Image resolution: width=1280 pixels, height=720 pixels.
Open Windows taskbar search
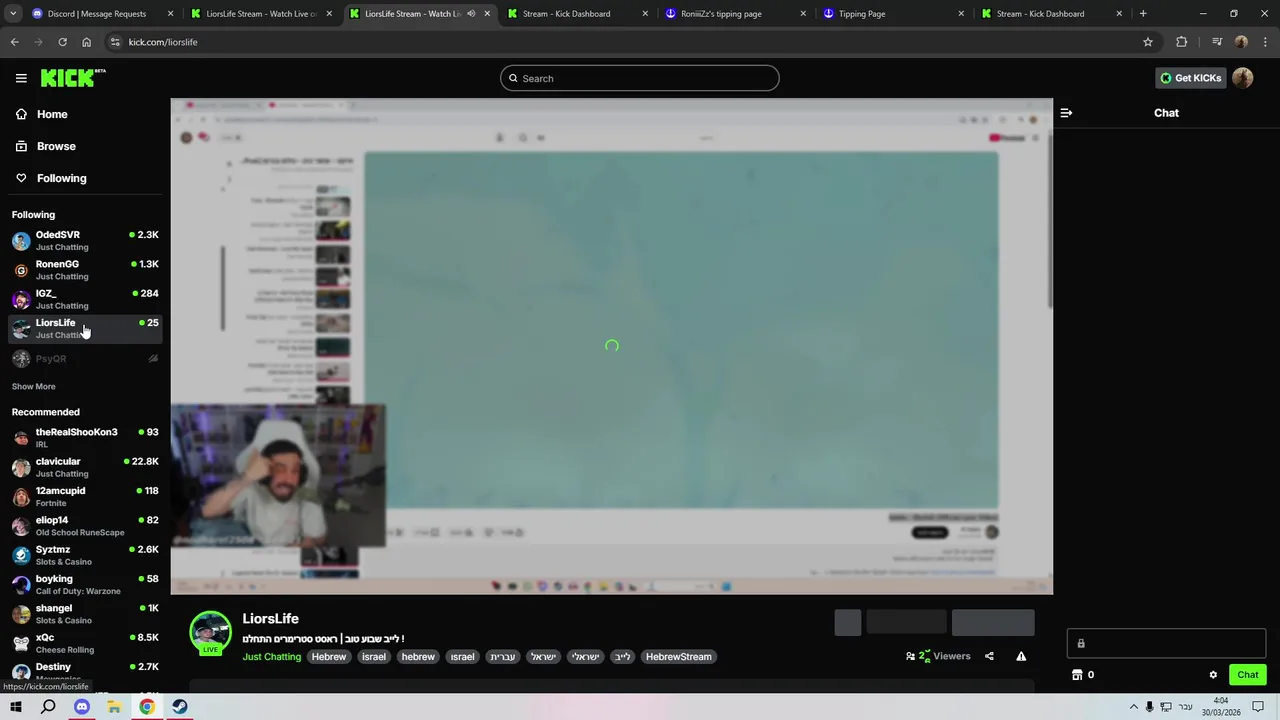pos(48,707)
